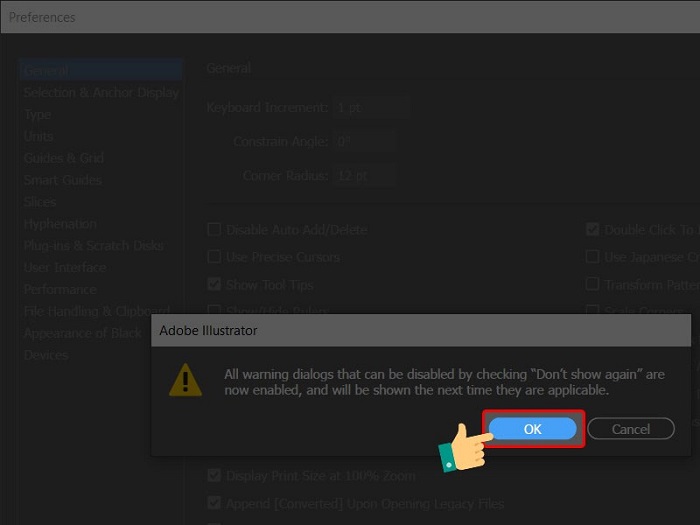This screenshot has width=700, height=525.
Task: Open the Type preferences section
Action: [37, 115]
